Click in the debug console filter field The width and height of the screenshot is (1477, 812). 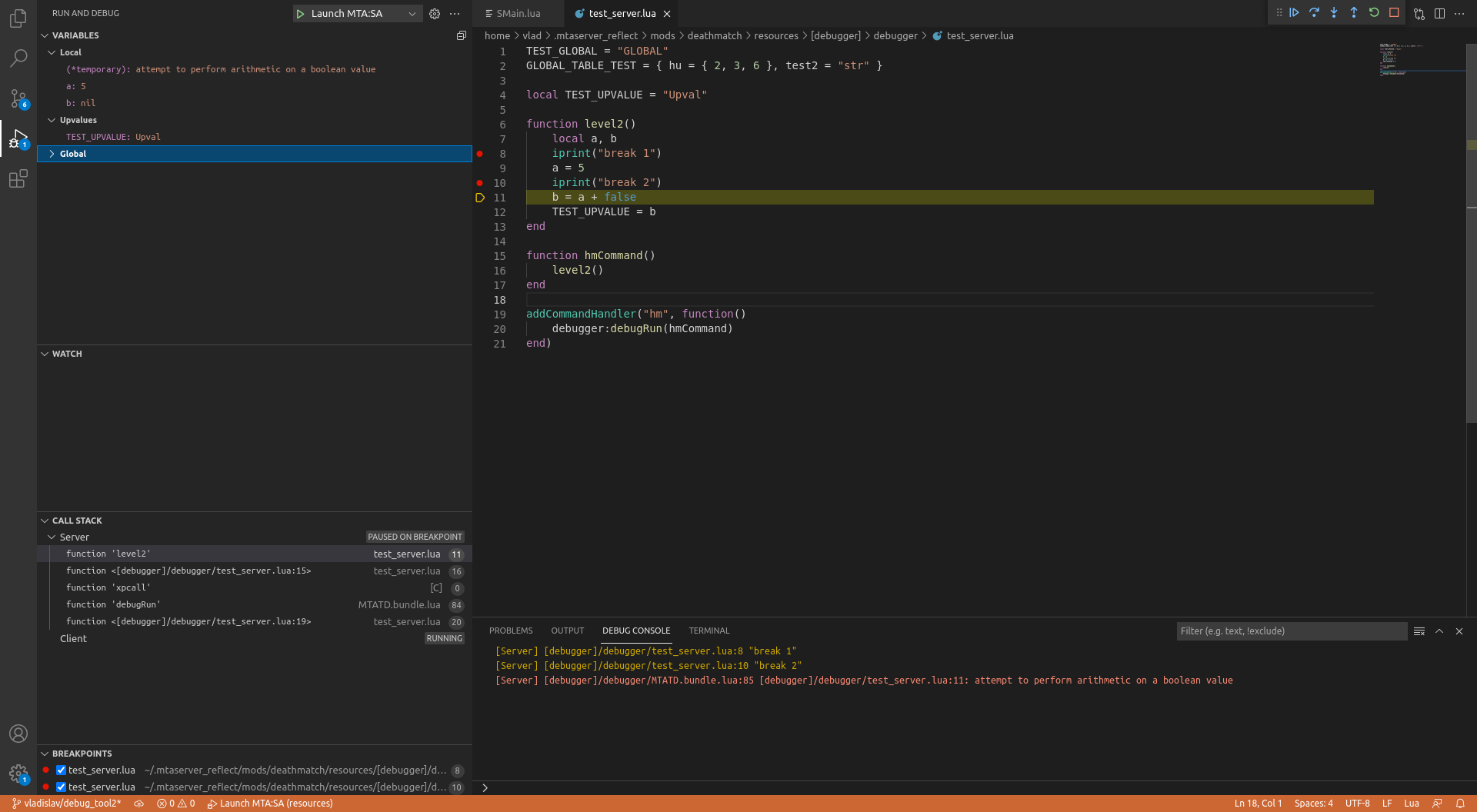coord(1292,631)
